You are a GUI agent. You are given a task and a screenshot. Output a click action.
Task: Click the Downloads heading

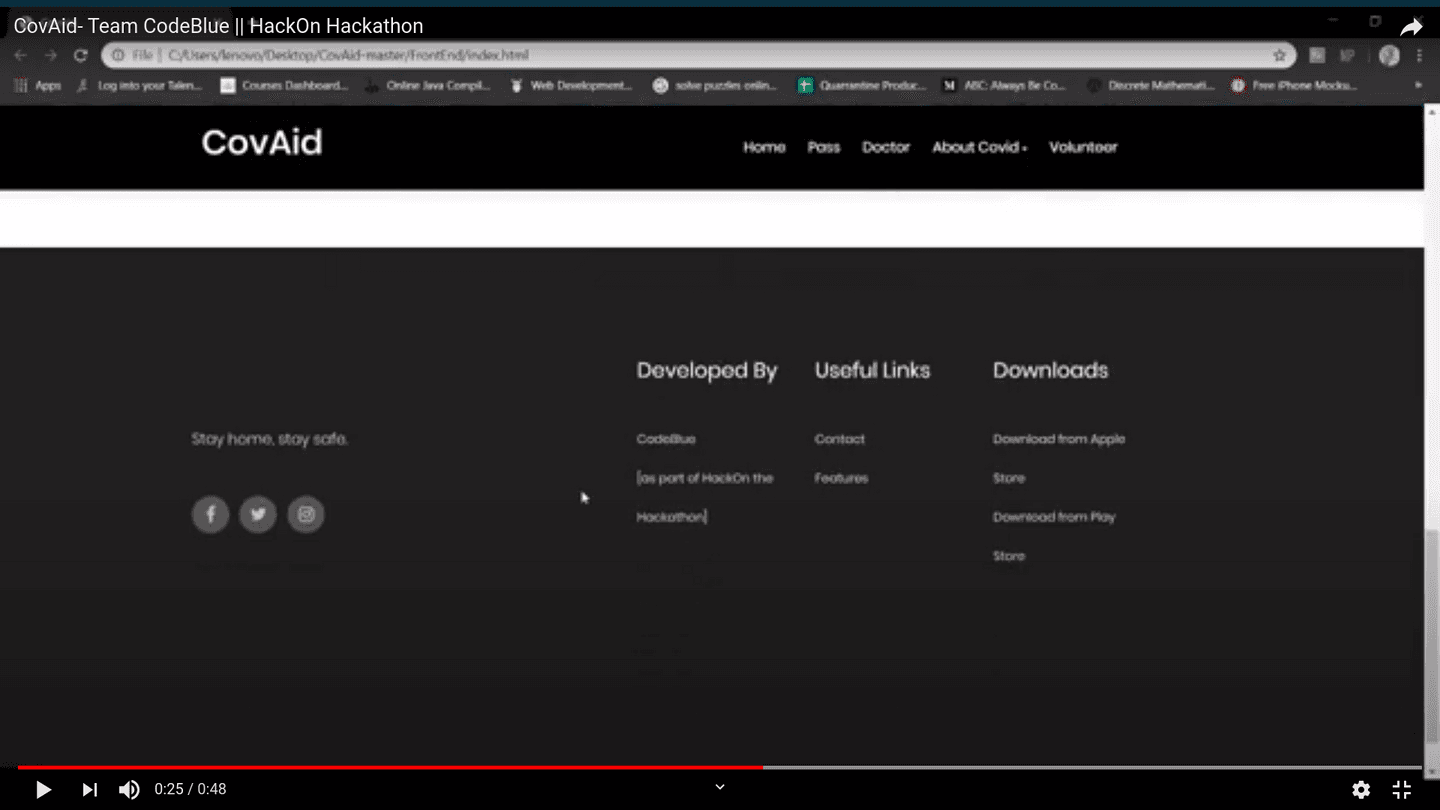tap(1051, 370)
